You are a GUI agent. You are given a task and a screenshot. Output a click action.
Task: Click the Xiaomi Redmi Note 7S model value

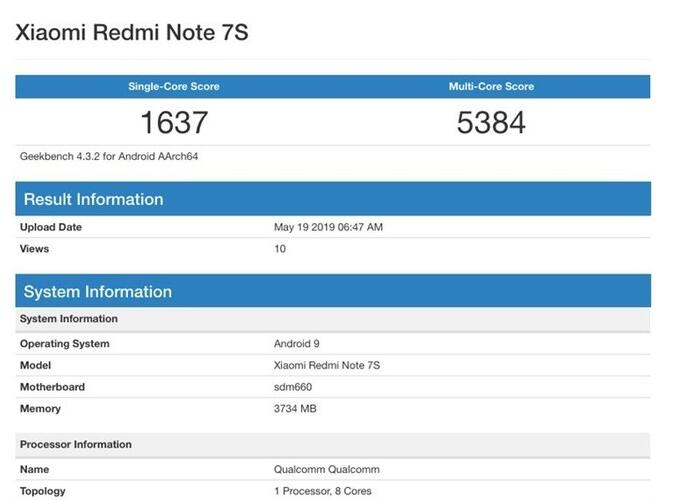pyautogui.click(x=327, y=366)
